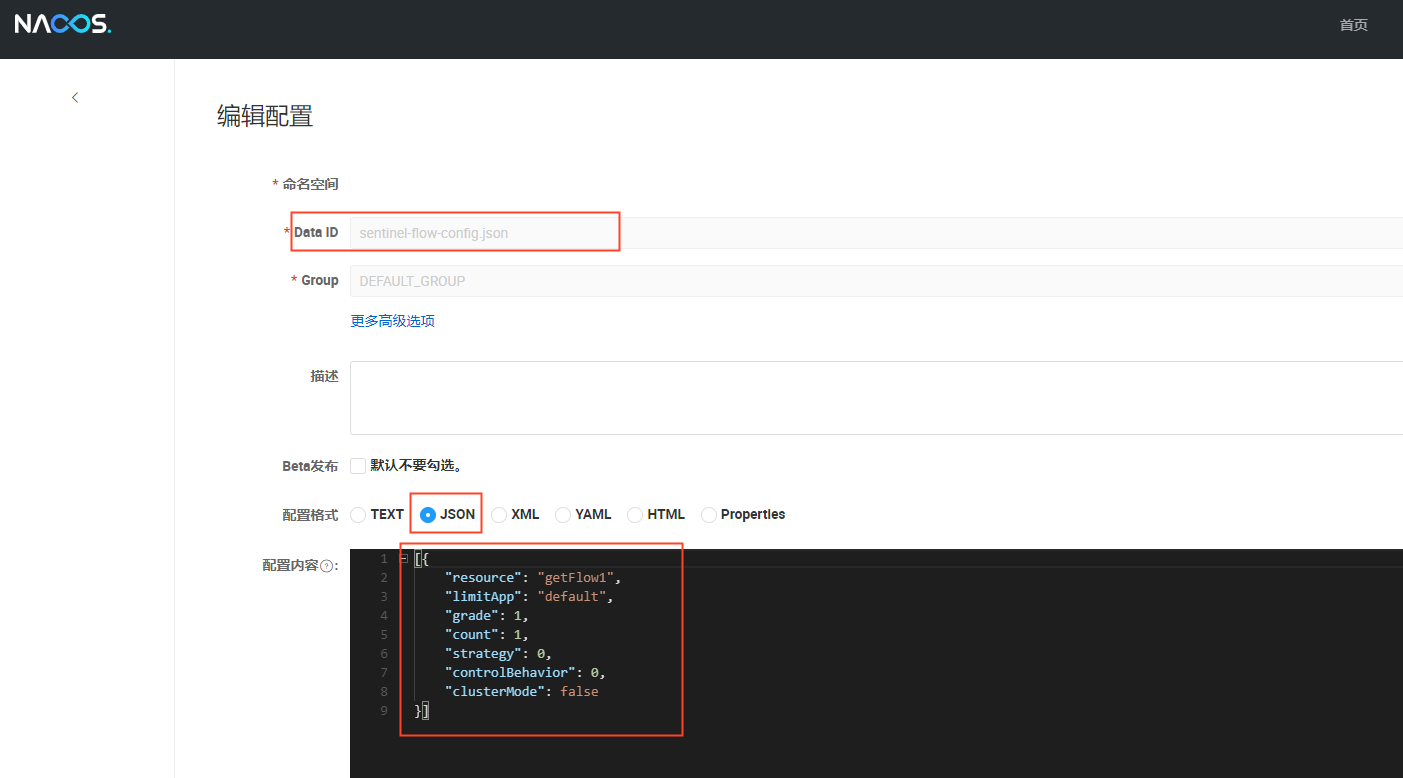1403x778 pixels.
Task: Click the Nacos logo
Action: point(63,25)
